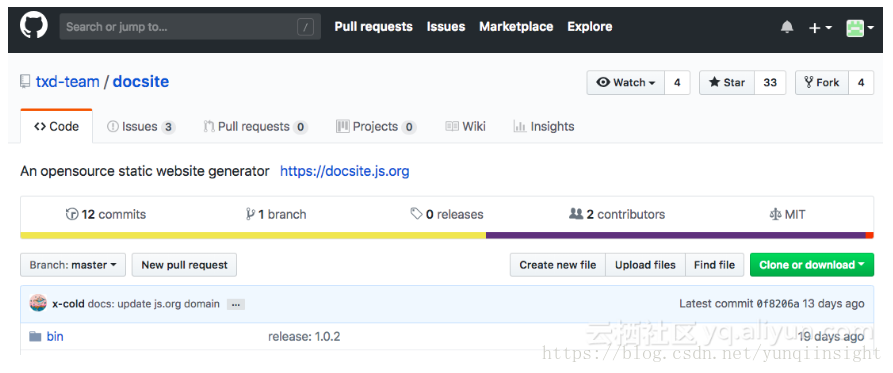Screen dimensions: 893x373
Task: Open commit message docs: update js.org domain
Action: tap(154, 304)
